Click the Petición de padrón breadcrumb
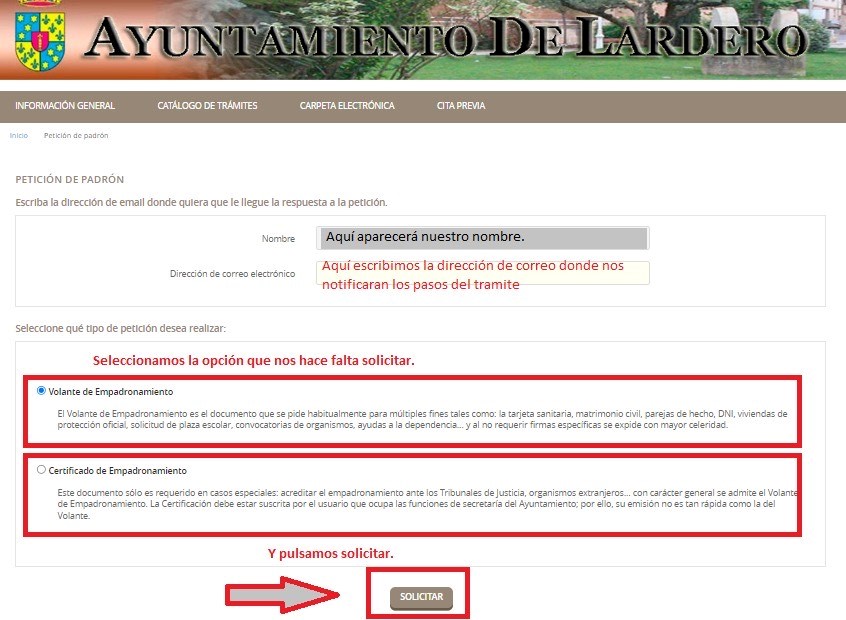The image size is (846, 620). pyautogui.click(x=76, y=135)
